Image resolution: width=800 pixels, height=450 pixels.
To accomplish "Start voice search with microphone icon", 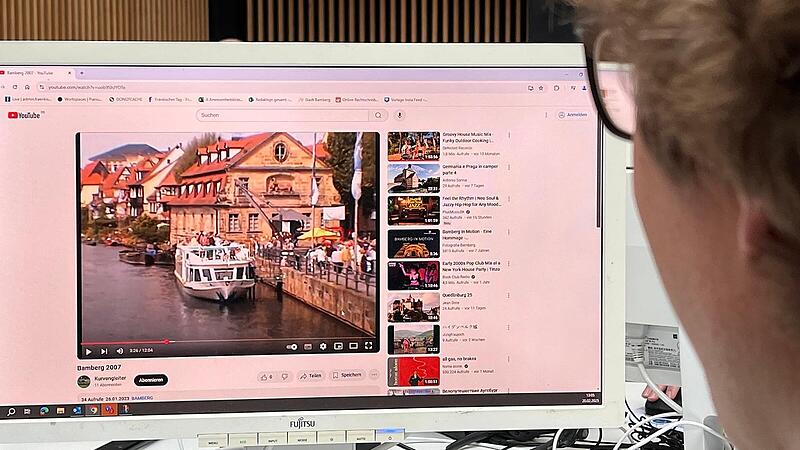I will pyautogui.click(x=399, y=115).
